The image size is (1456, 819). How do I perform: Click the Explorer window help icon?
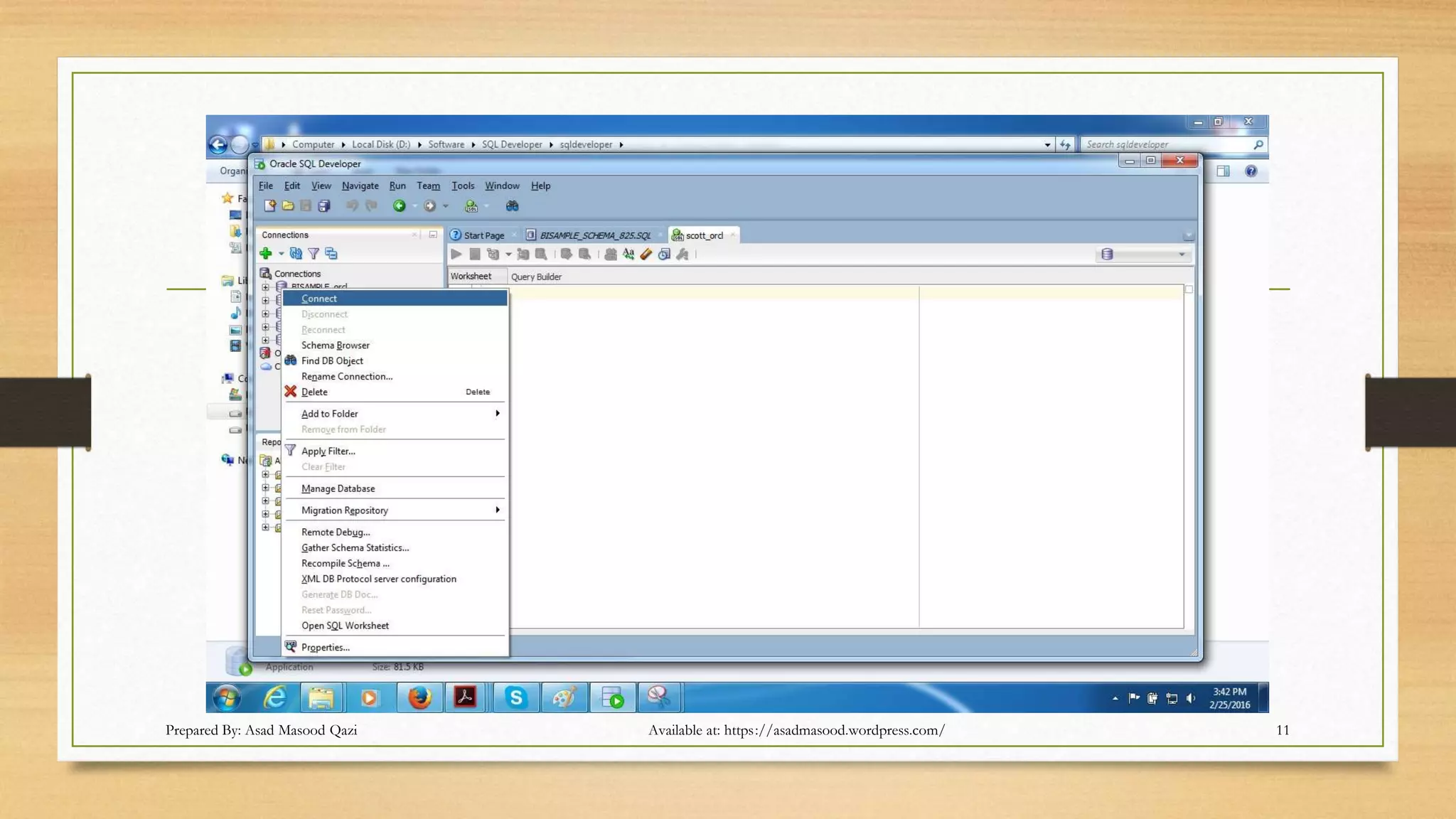coord(1251,171)
